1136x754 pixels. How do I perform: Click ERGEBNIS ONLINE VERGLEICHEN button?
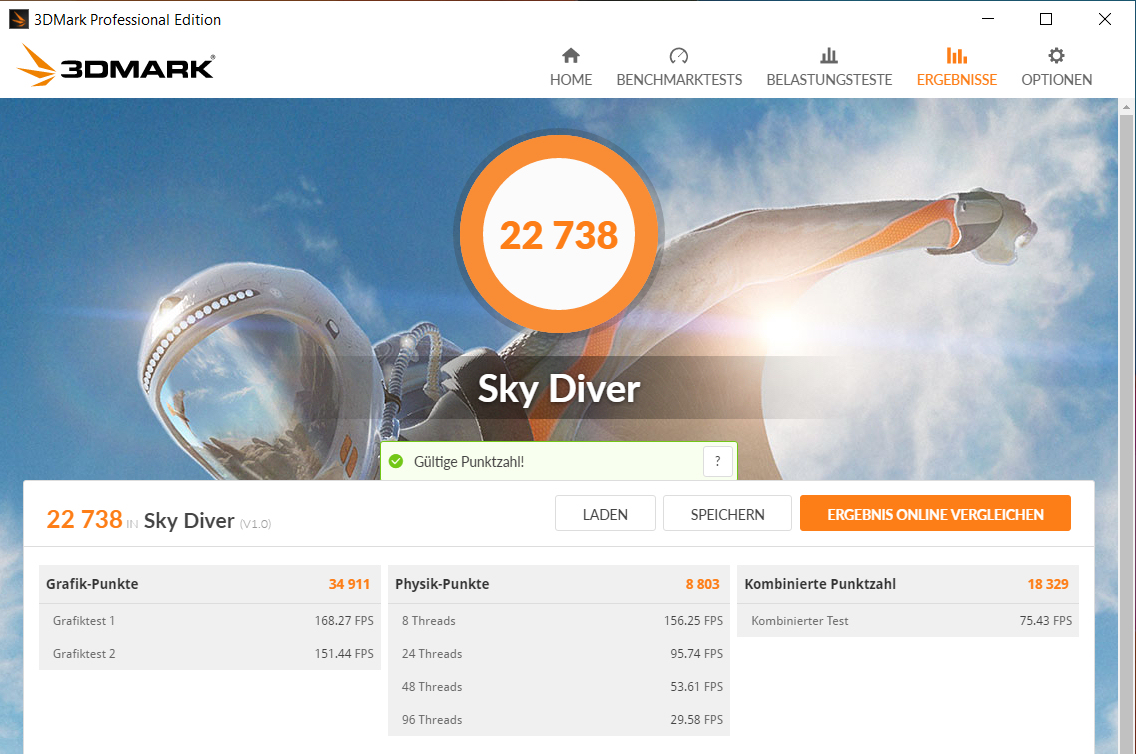tap(935, 514)
